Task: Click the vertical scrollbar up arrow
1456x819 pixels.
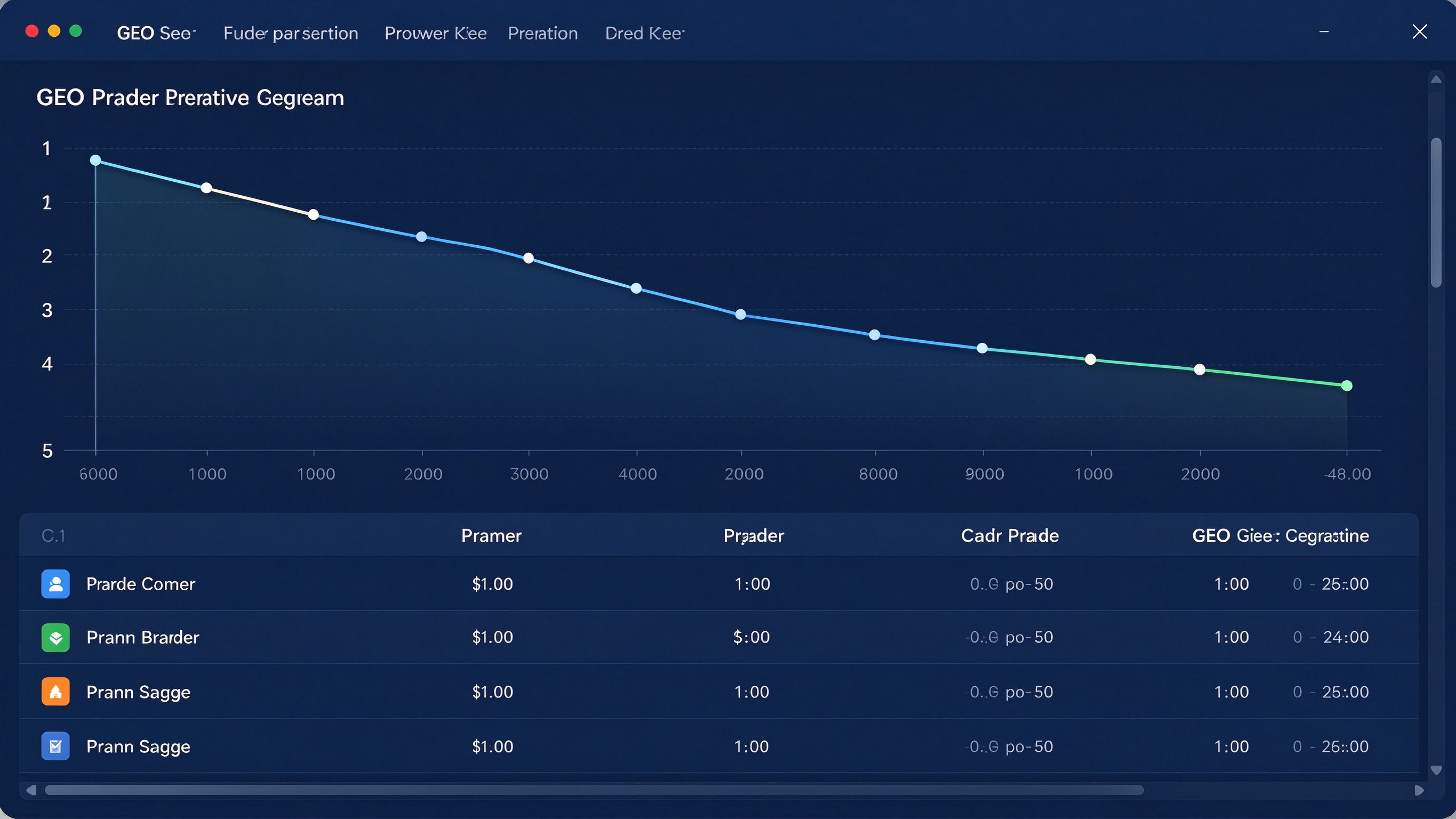Action: pyautogui.click(x=1436, y=79)
